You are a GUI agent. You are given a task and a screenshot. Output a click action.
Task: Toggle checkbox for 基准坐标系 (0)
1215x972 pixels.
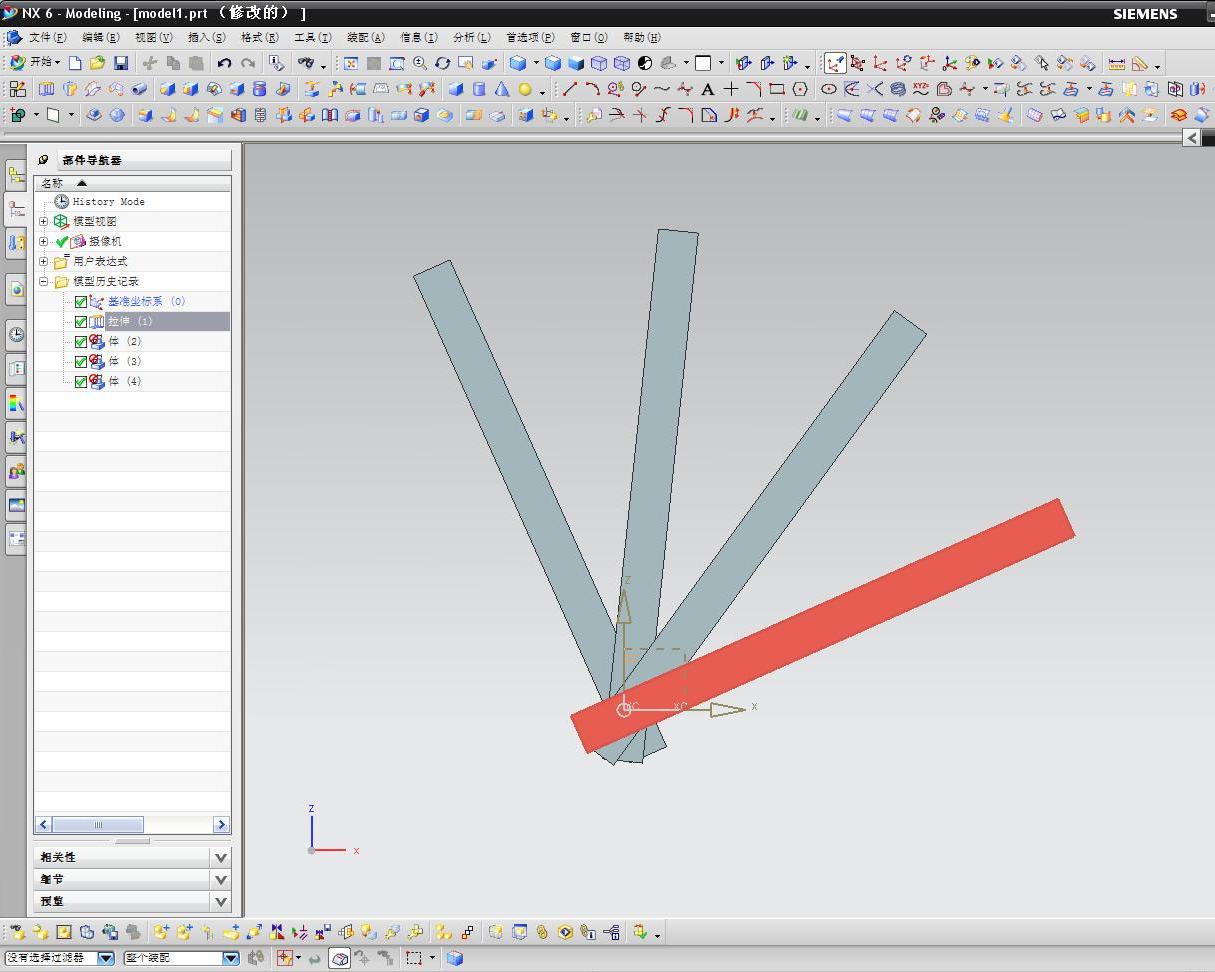pyautogui.click(x=81, y=302)
